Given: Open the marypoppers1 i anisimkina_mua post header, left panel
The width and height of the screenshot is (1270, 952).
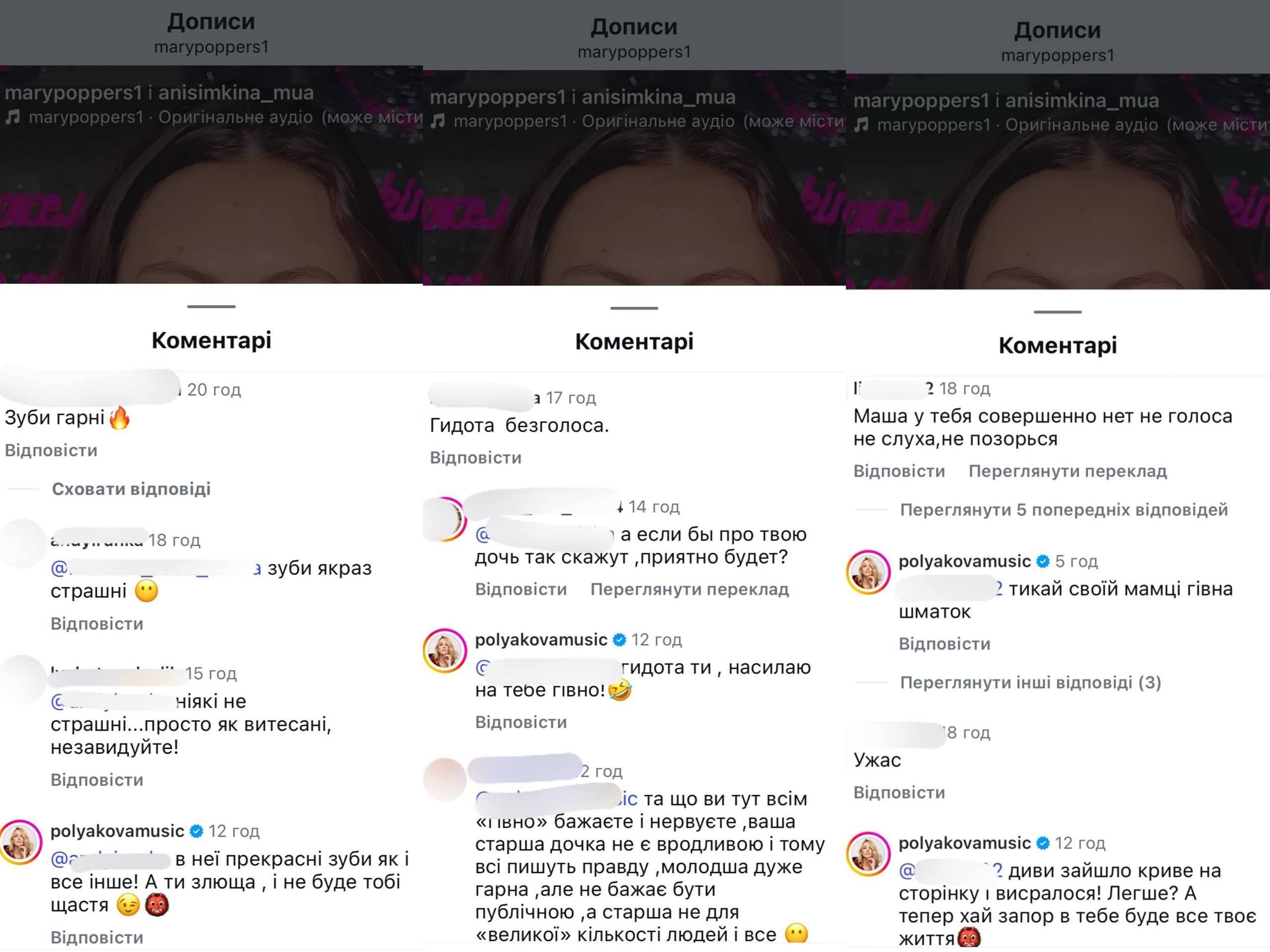Looking at the screenshot, I should point(159,93).
